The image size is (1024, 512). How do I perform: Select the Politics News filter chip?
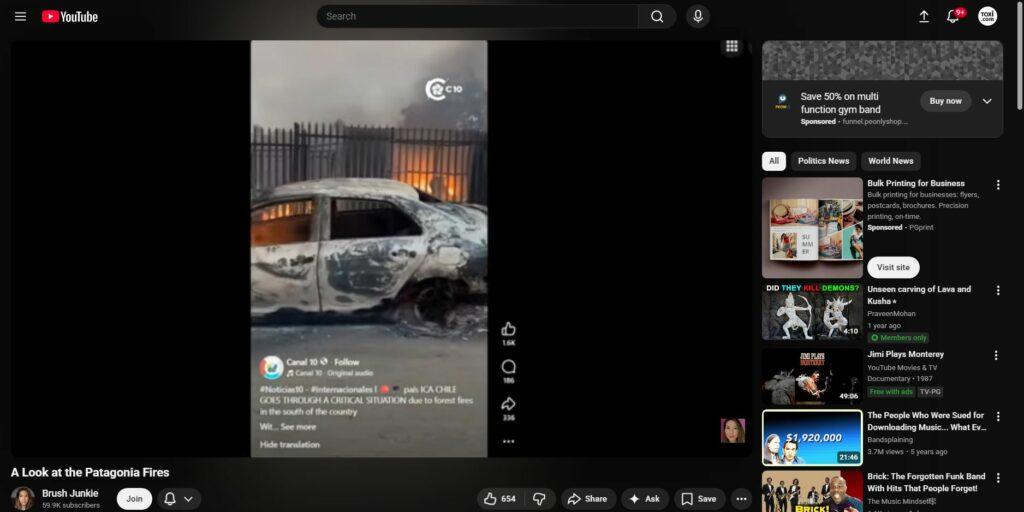(x=823, y=161)
